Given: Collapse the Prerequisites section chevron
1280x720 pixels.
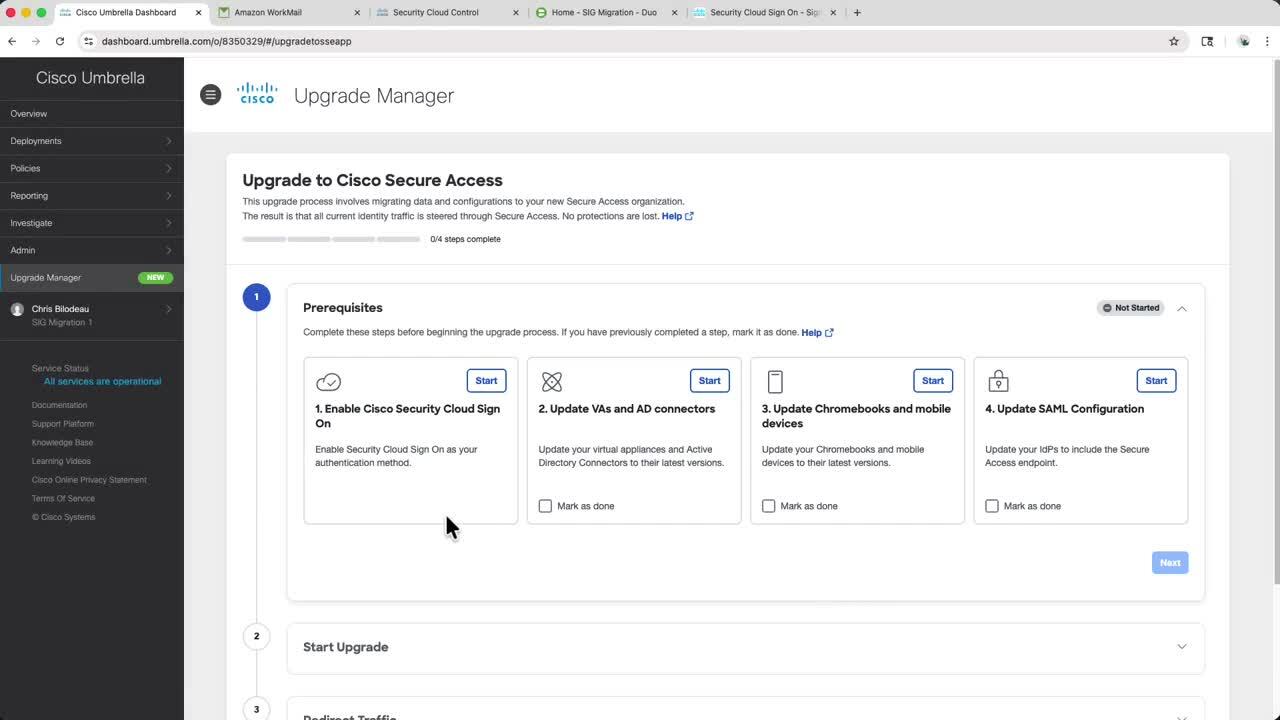Looking at the screenshot, I should coord(1182,308).
